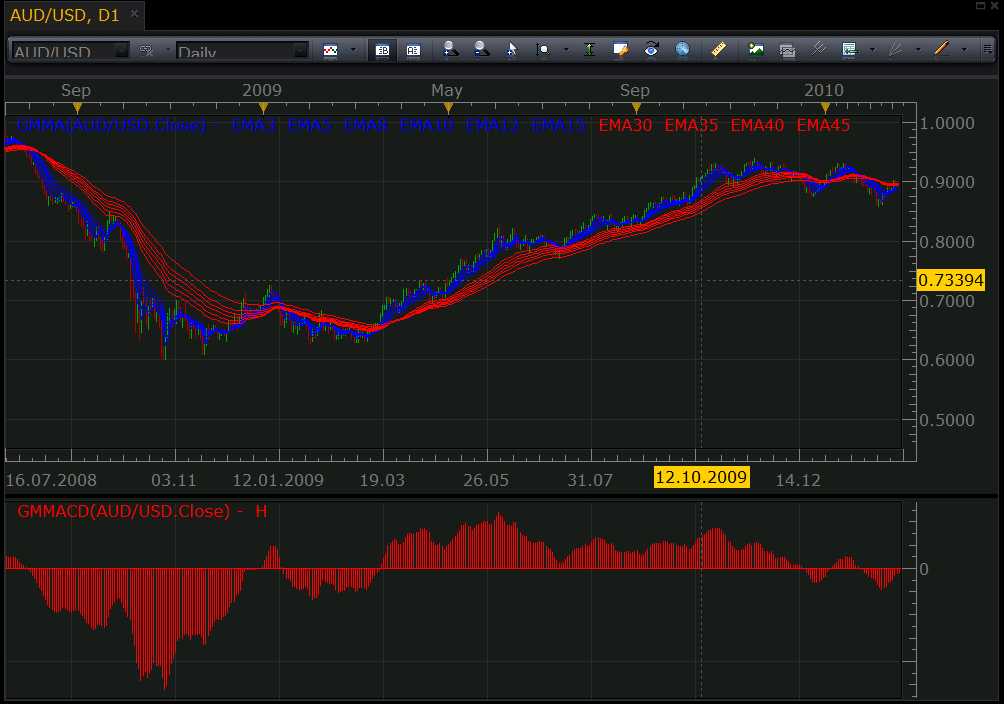Click the window with key icon

(620, 50)
